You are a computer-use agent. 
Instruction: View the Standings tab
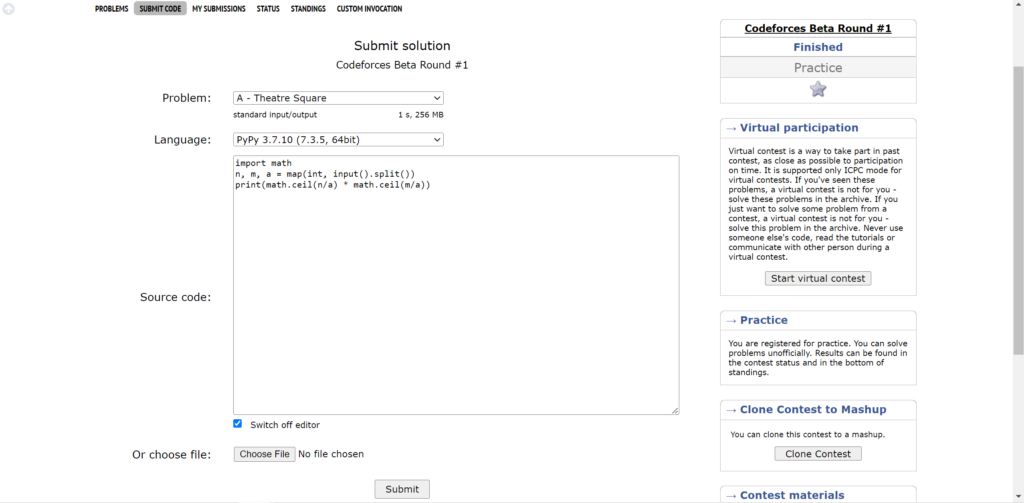(x=308, y=9)
